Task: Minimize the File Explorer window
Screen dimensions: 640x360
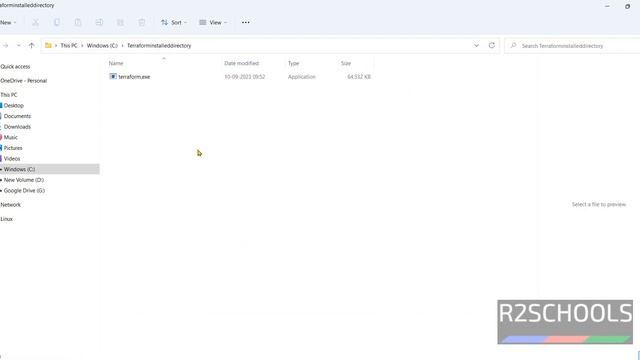Action: tap(607, 6)
